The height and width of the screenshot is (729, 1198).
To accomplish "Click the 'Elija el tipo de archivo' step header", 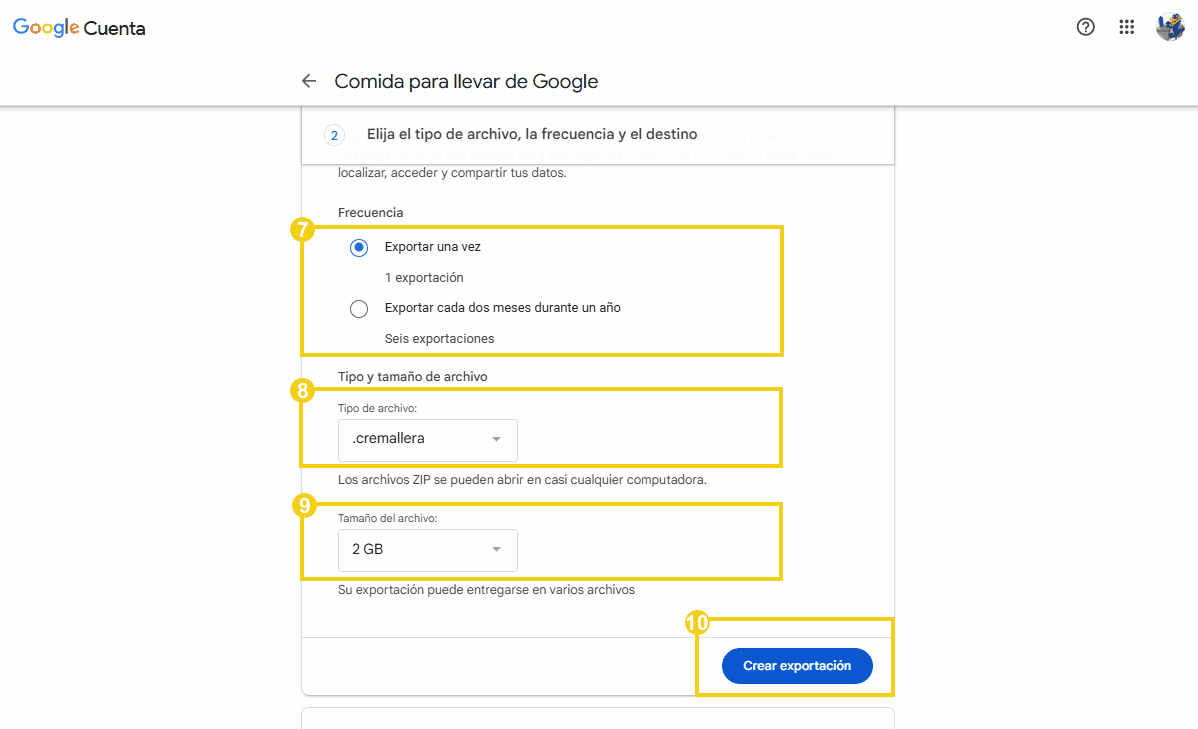I will click(x=532, y=134).
